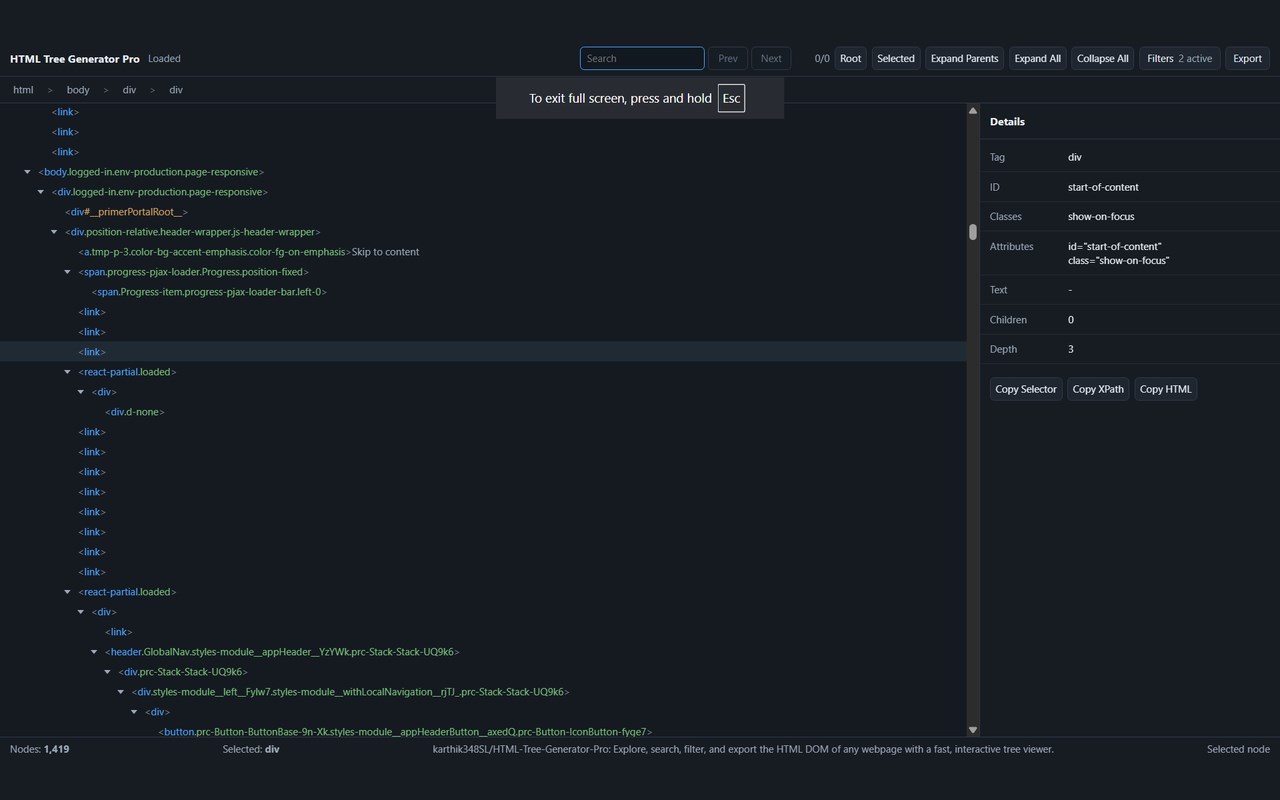Viewport: 1280px width, 800px height.
Task: Select the div.logged-in.env-production.page-responsive row
Action: point(484,192)
